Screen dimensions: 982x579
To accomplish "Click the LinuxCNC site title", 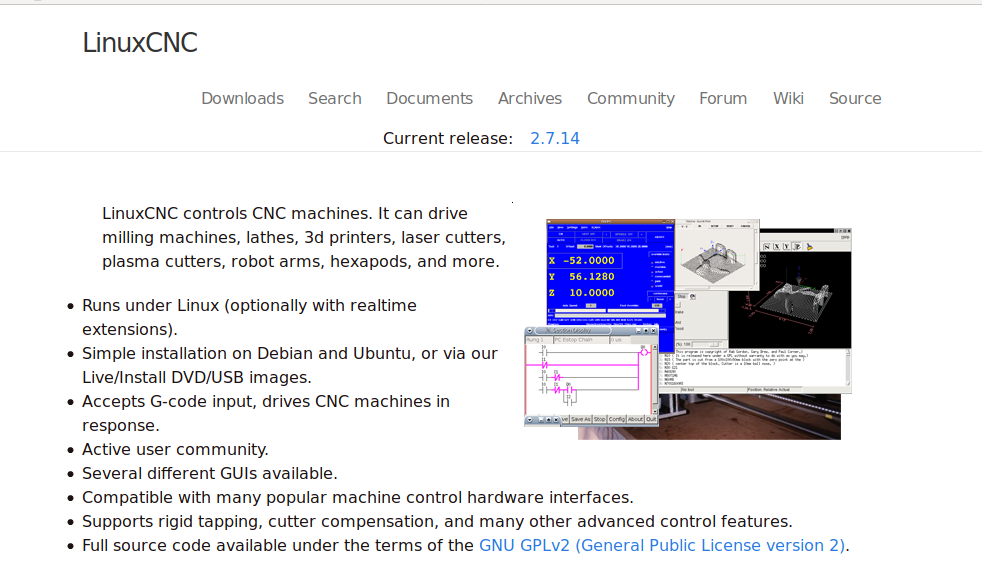I will 140,43.
